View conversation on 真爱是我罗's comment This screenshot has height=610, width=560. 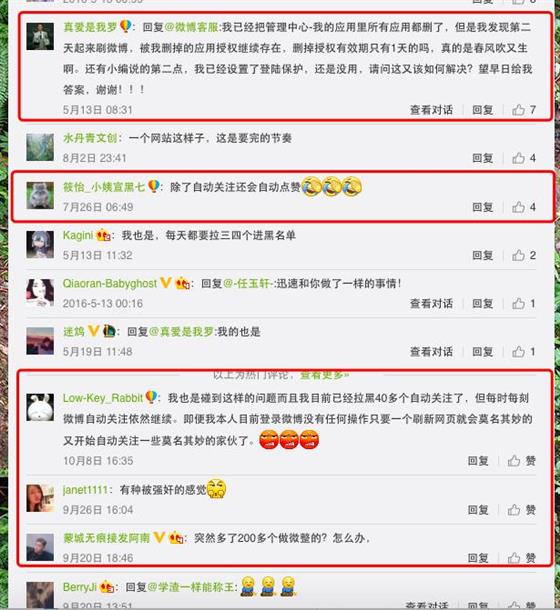tap(431, 110)
